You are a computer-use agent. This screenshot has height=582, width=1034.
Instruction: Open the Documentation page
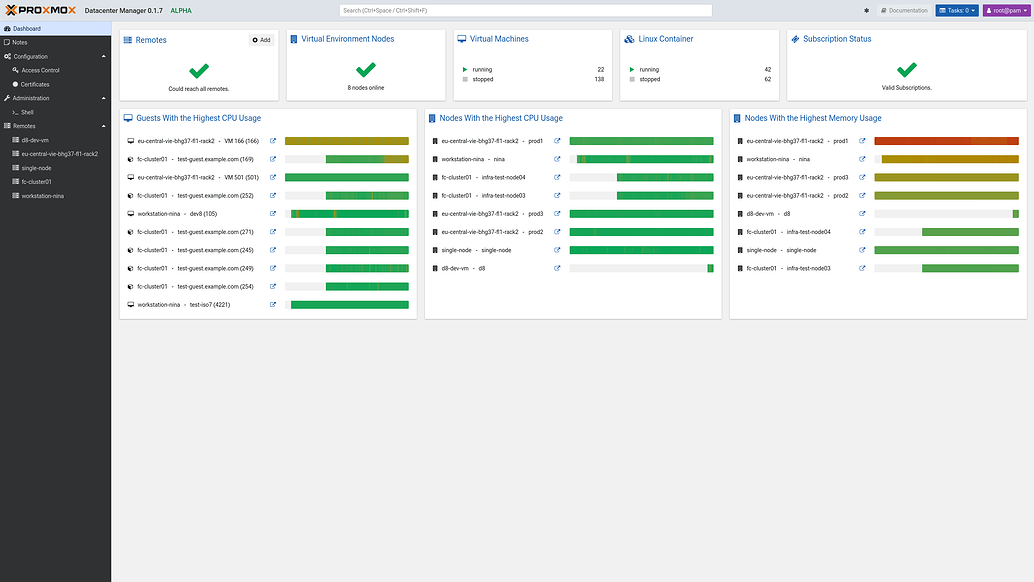pos(904,9)
